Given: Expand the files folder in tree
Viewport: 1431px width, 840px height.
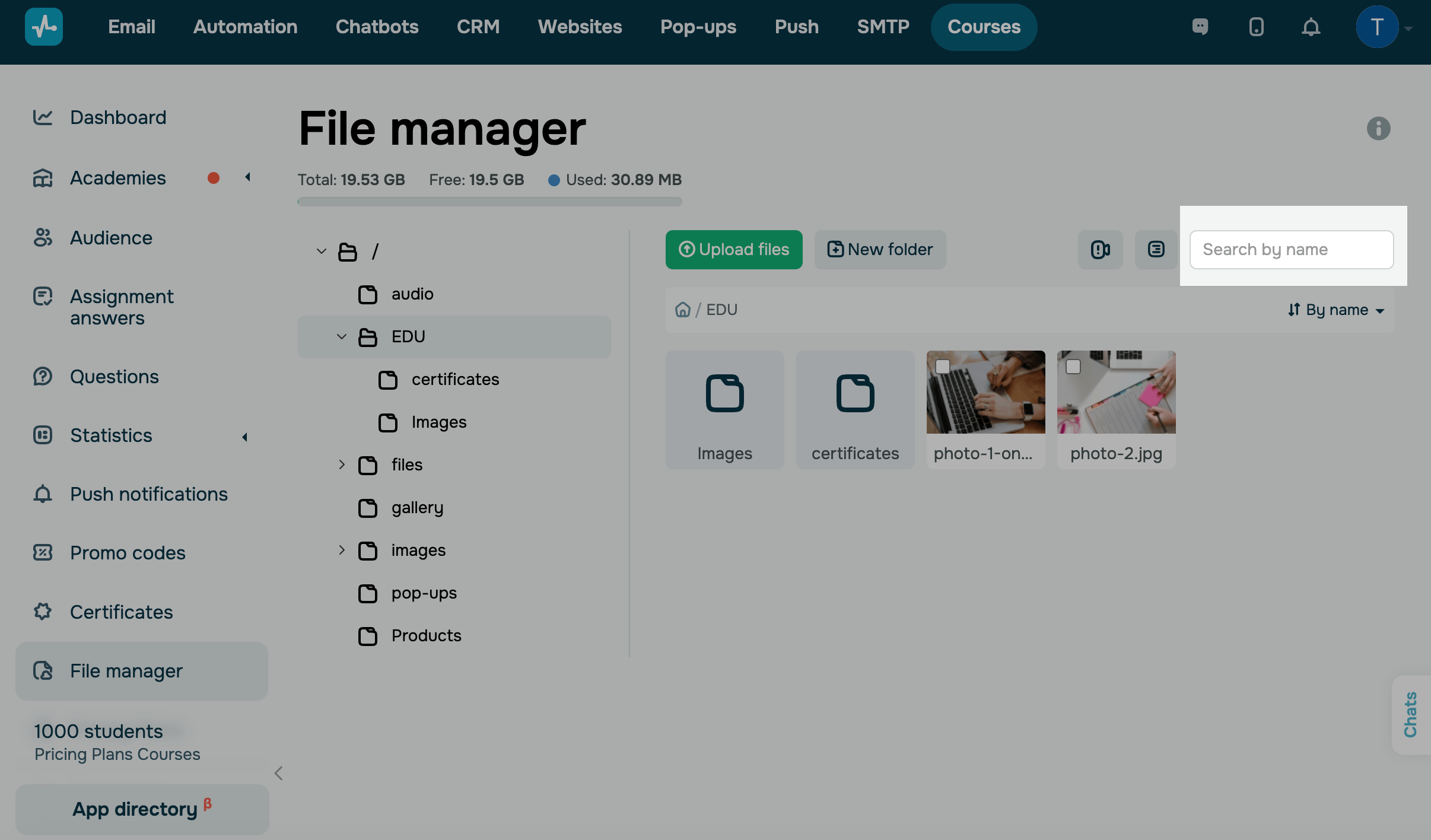Looking at the screenshot, I should (x=342, y=464).
